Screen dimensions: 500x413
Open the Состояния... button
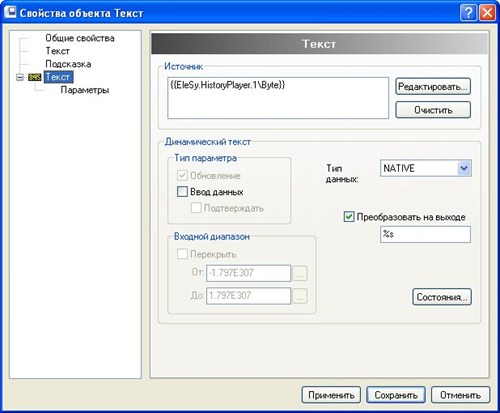pos(442,297)
